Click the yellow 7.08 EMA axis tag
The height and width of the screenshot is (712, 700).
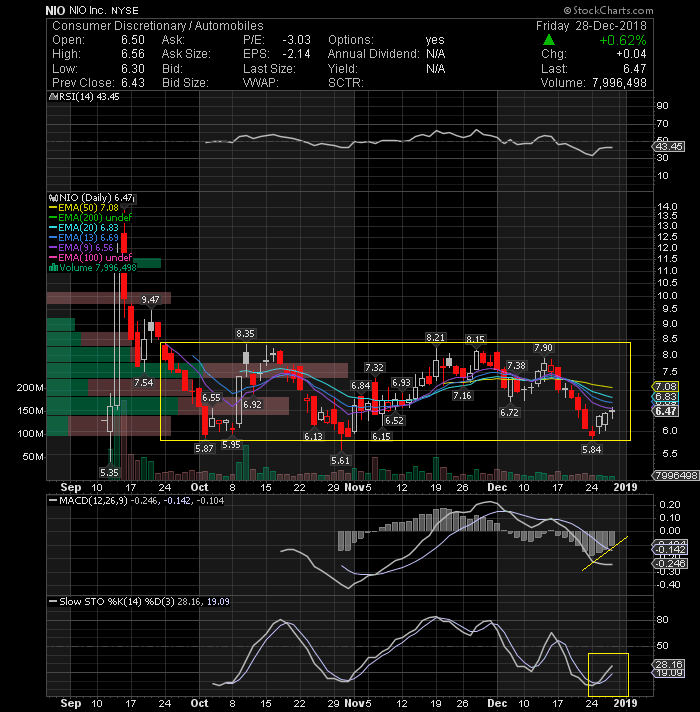point(665,386)
